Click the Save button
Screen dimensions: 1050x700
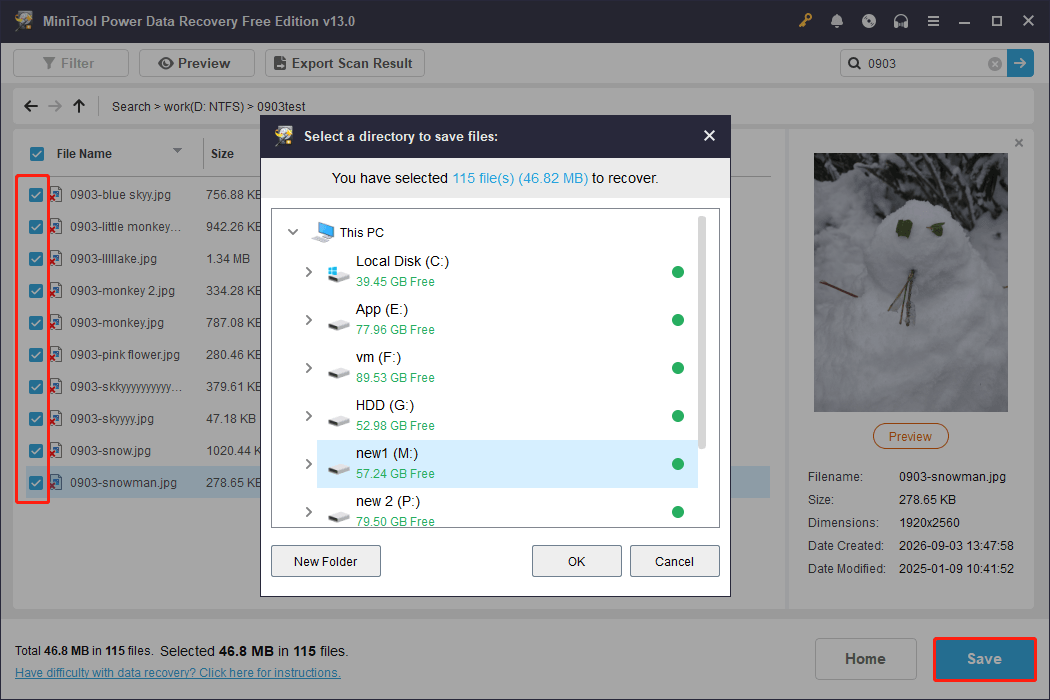click(x=984, y=659)
